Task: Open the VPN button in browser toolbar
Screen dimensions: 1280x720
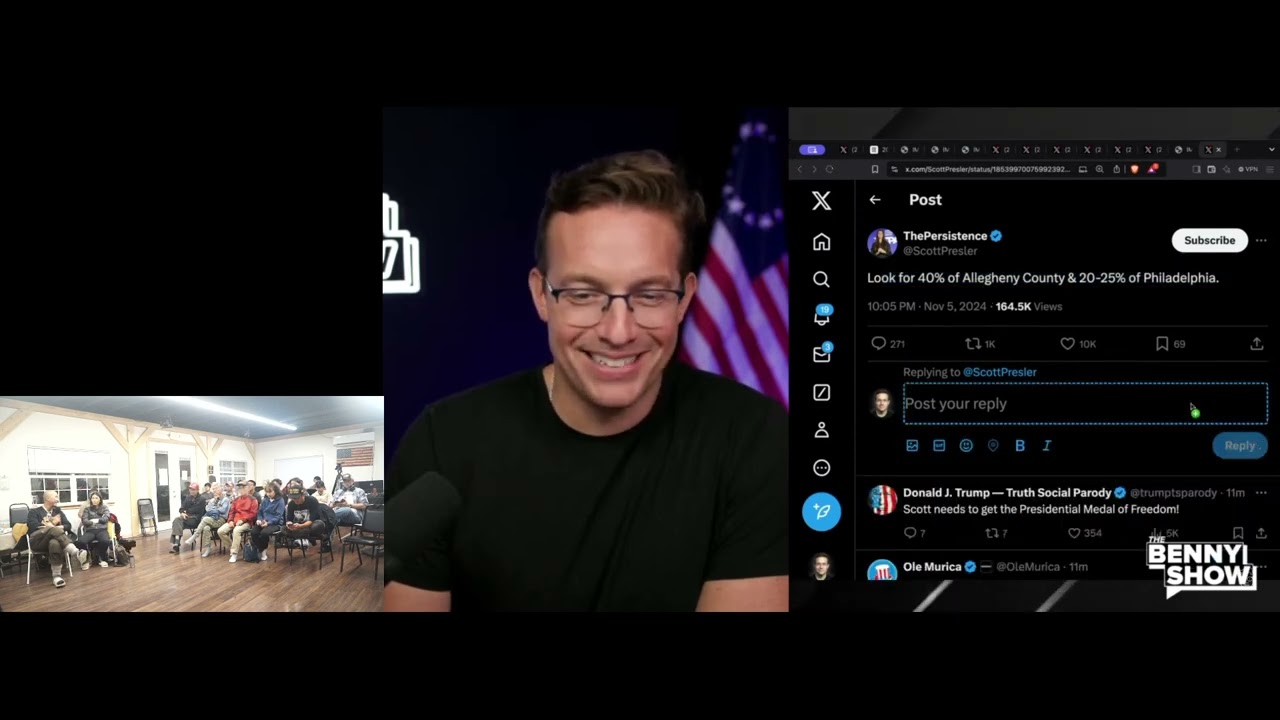Action: tap(1247, 169)
